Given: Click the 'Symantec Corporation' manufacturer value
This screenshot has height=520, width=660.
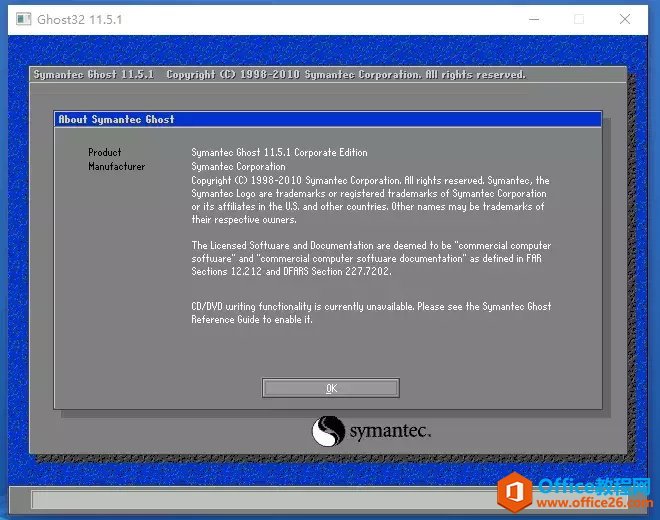Looking at the screenshot, I should pyautogui.click(x=238, y=166).
